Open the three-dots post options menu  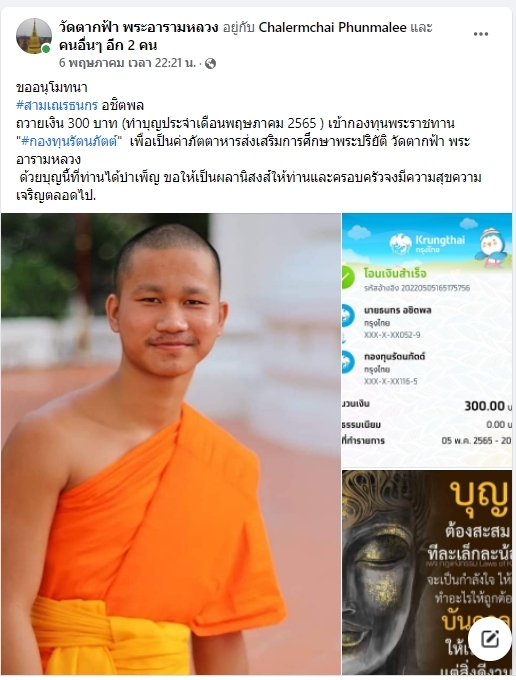[x=480, y=34]
